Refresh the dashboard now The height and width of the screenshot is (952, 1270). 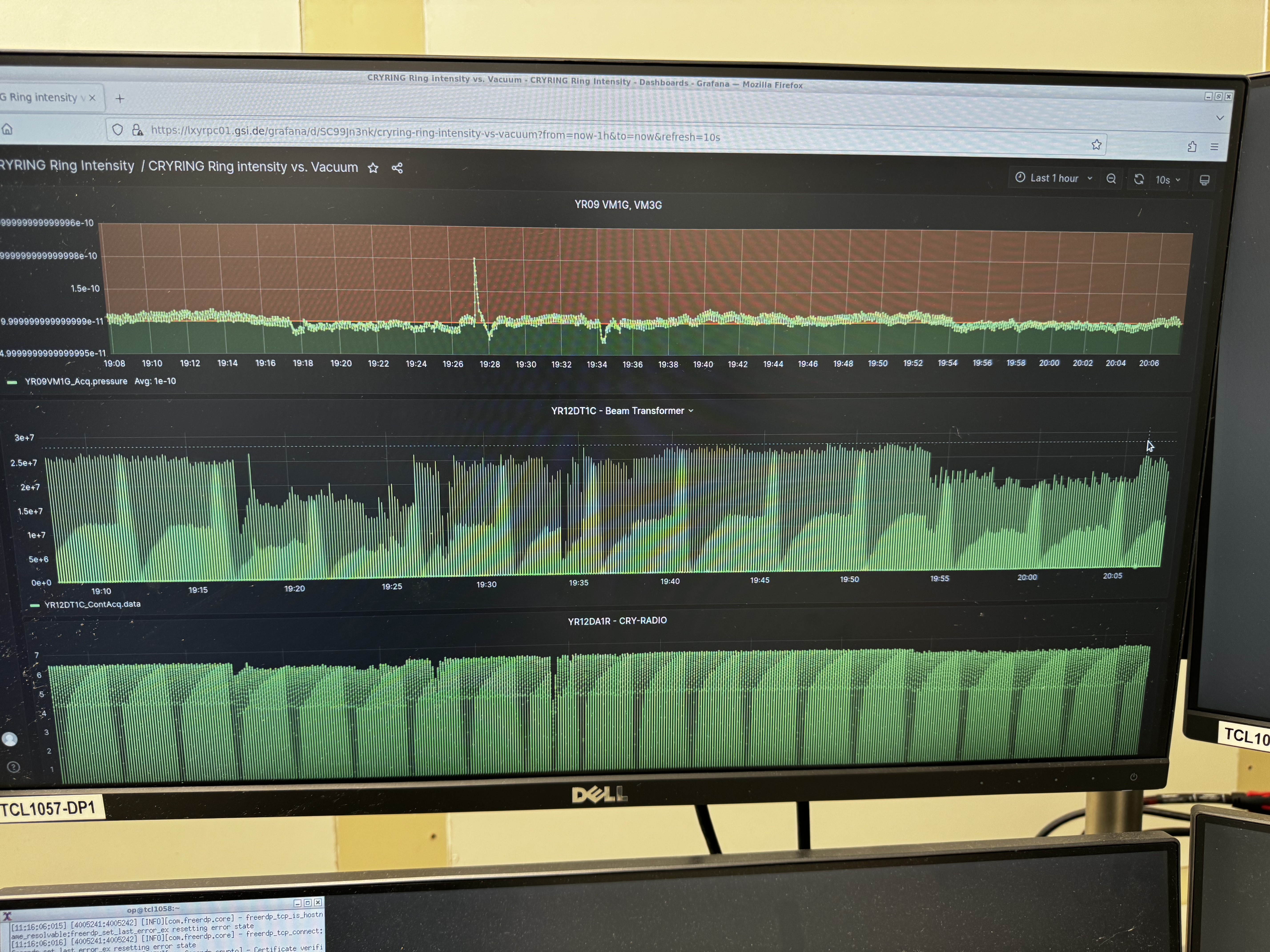pos(1139,180)
